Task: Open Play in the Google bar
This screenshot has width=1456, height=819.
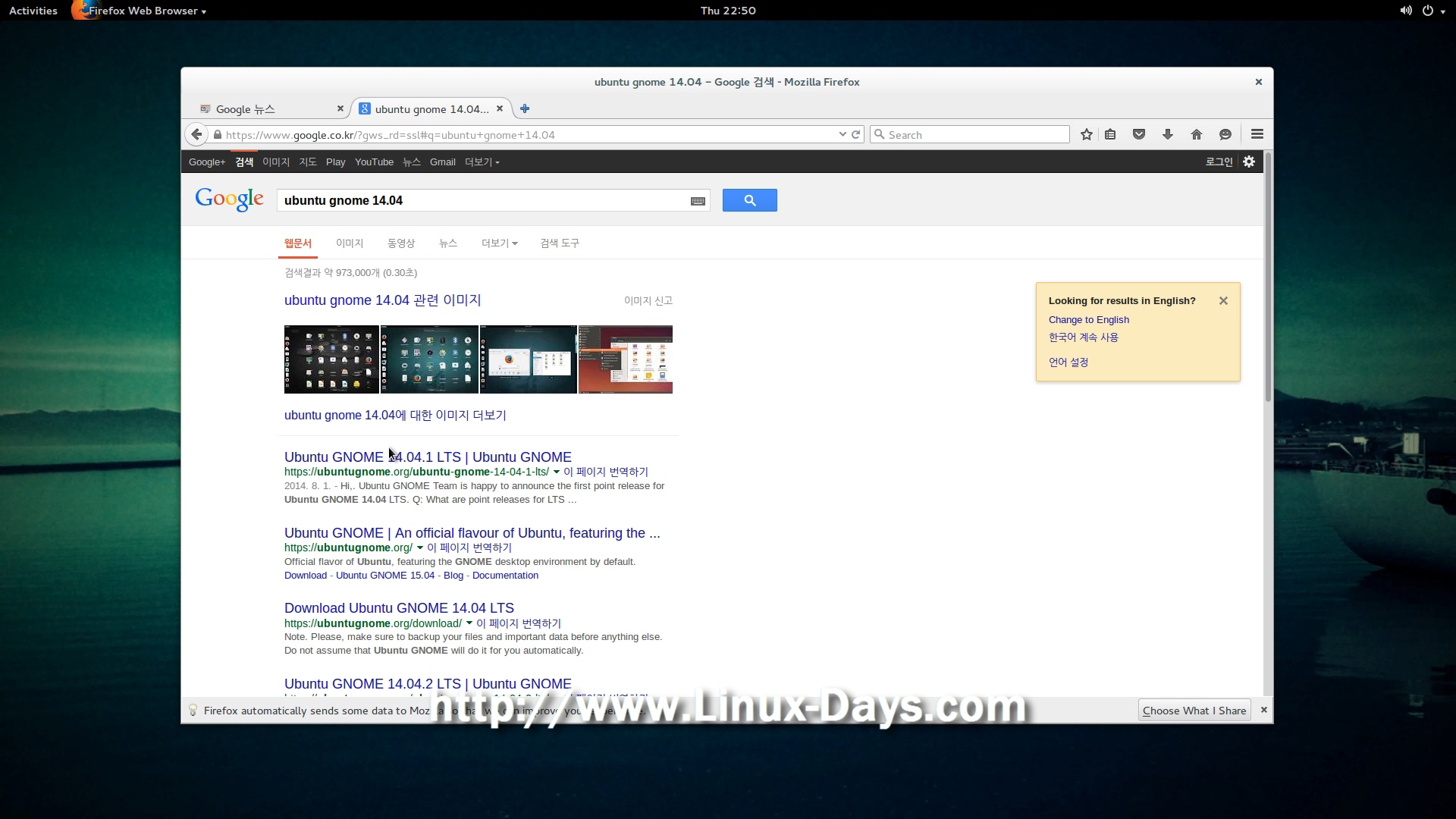Action: (335, 162)
